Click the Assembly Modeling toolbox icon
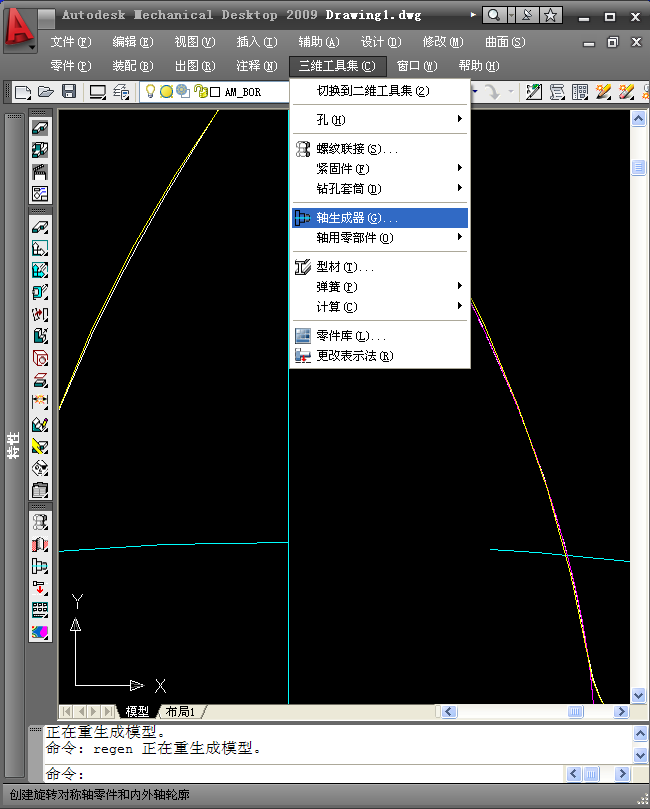The image size is (650, 809). click(x=40, y=150)
